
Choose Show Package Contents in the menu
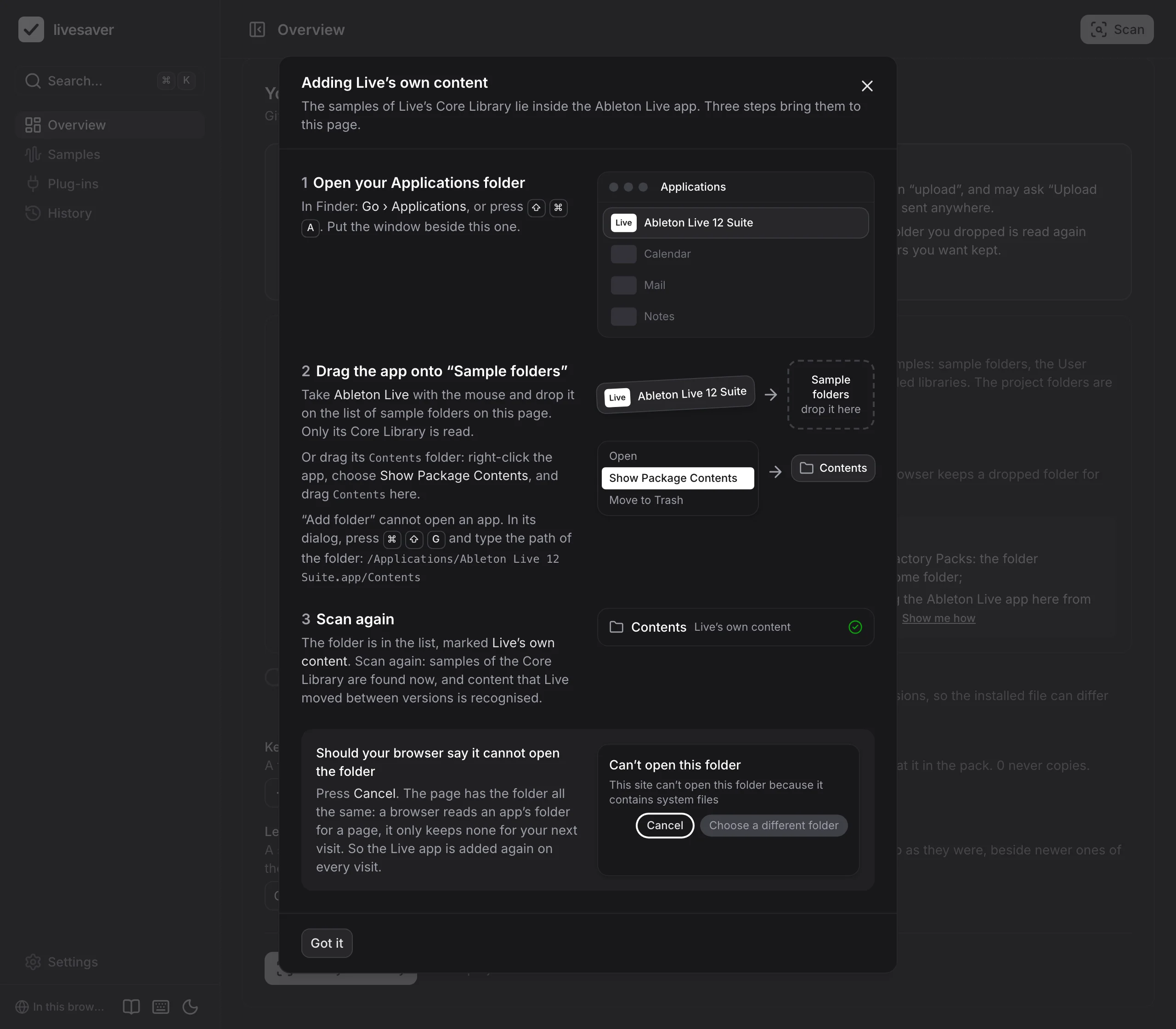pos(678,478)
